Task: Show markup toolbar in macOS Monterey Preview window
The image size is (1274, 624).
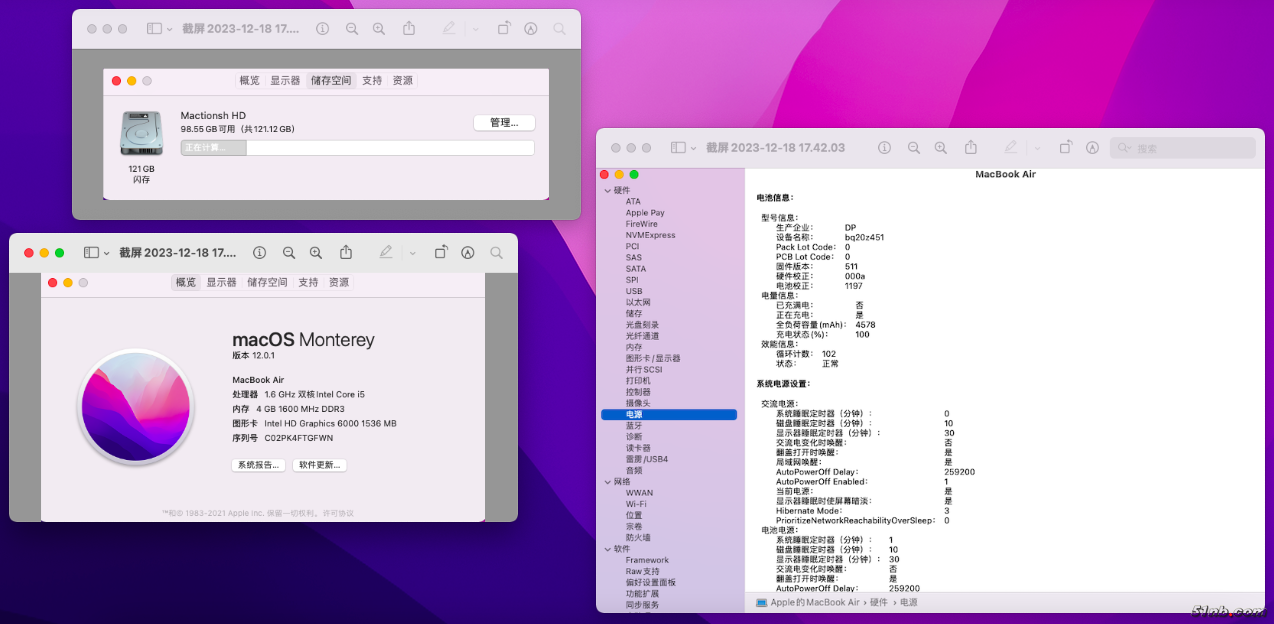Action: (467, 253)
